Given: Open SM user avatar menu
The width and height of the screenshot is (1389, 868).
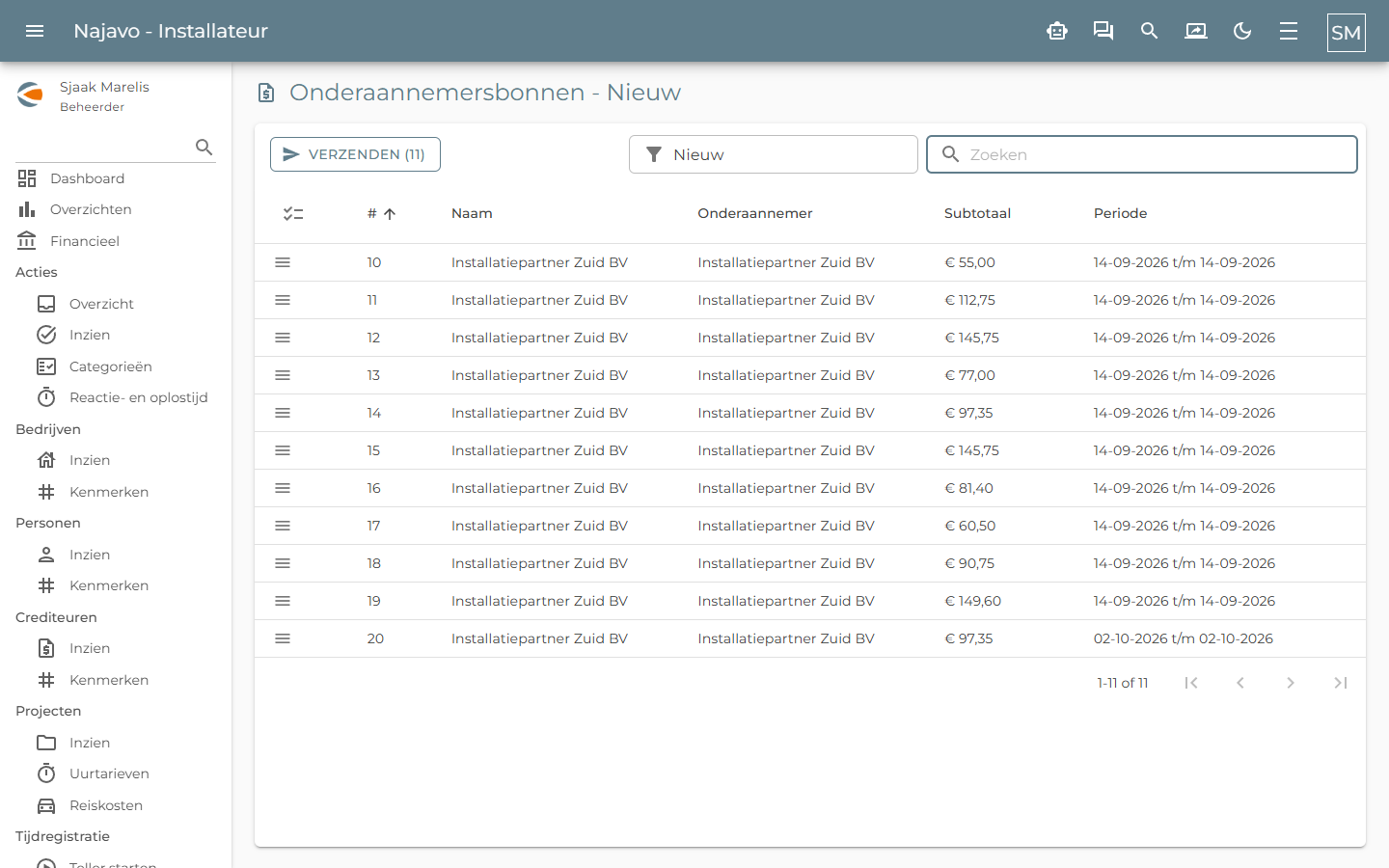Looking at the screenshot, I should [x=1346, y=32].
